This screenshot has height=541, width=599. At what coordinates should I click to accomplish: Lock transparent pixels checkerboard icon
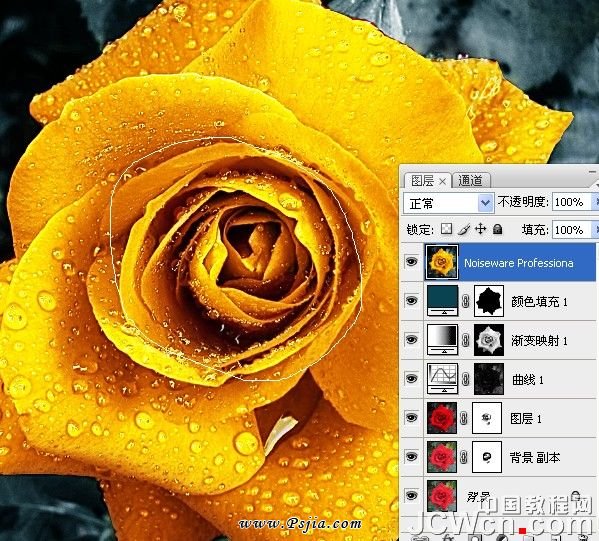click(446, 229)
